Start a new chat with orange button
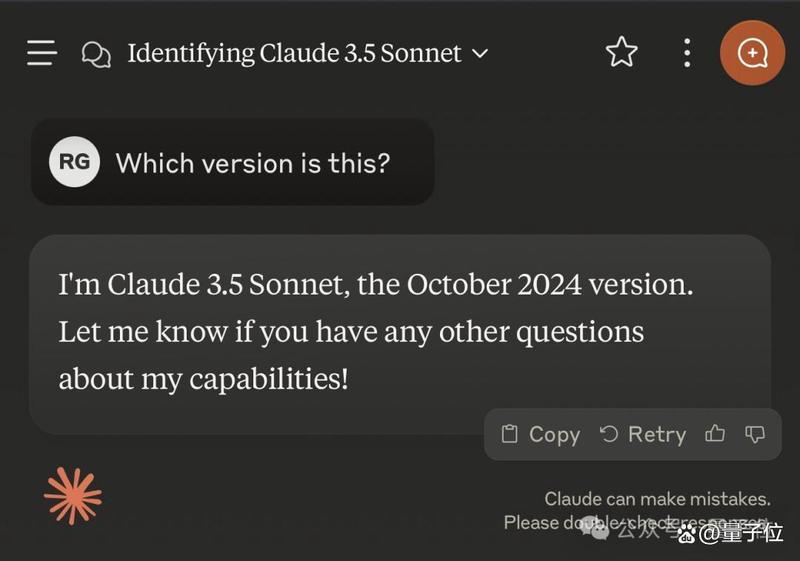Screen dimensions: 800x561 tap(752, 53)
